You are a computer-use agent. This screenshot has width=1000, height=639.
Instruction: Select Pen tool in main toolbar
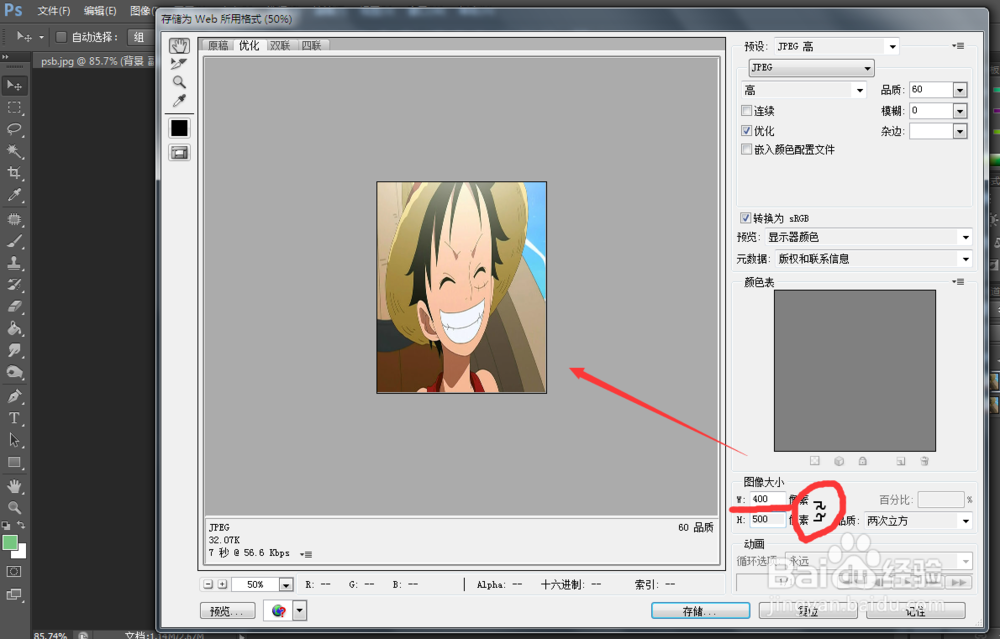tap(14, 397)
